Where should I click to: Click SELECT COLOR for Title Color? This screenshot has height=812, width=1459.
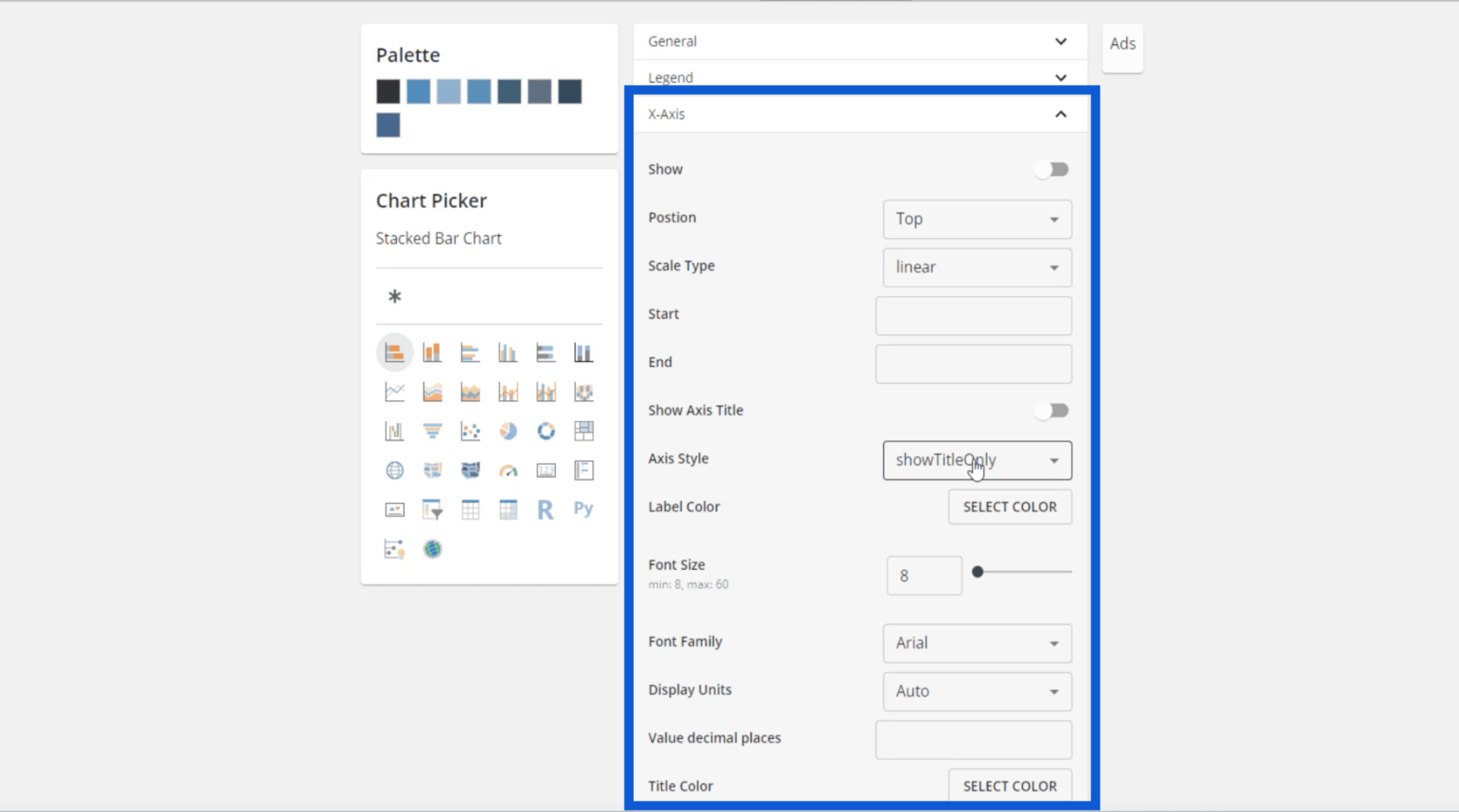pos(1010,786)
